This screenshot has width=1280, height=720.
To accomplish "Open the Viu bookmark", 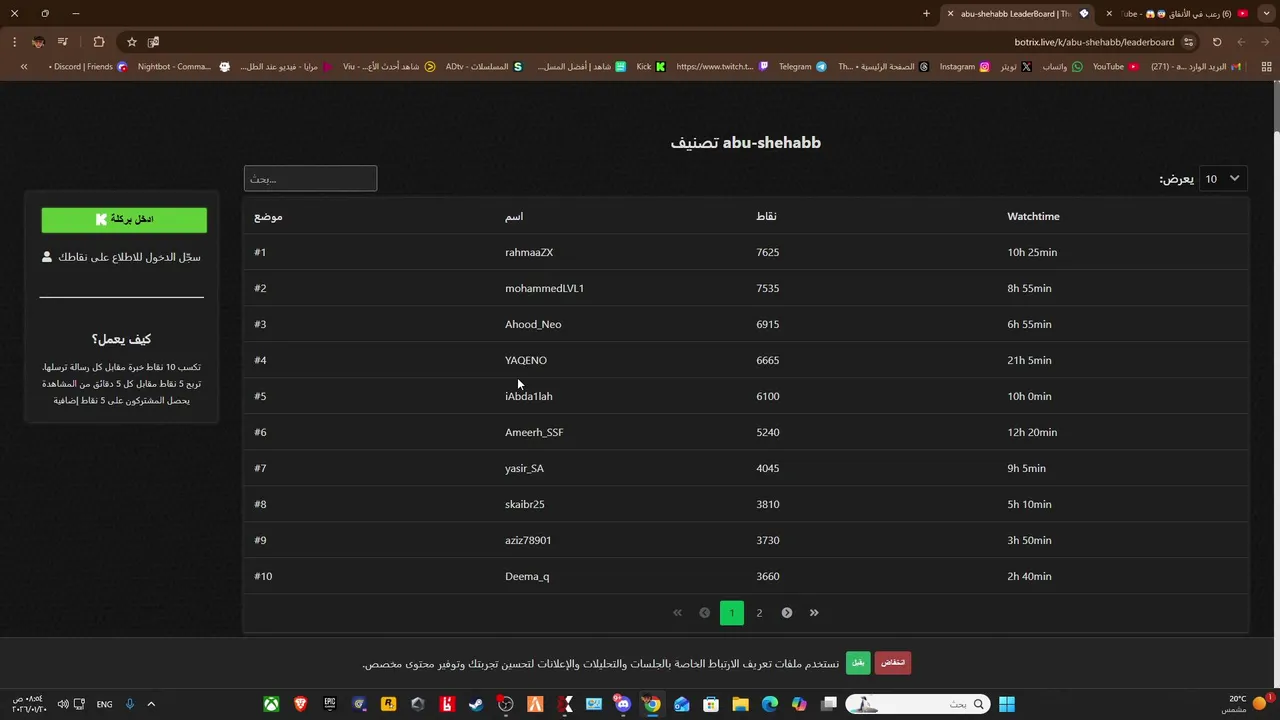I will click(x=389, y=67).
